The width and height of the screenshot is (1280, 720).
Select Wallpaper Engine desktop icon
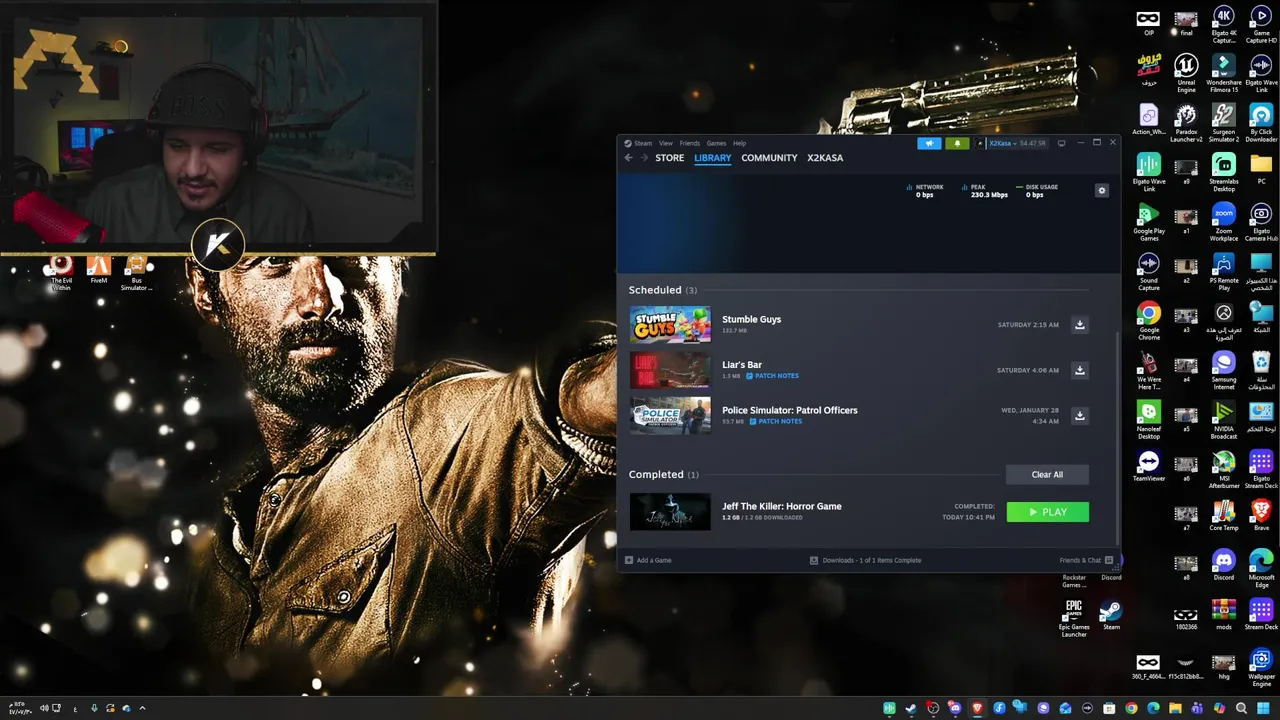1261,667
